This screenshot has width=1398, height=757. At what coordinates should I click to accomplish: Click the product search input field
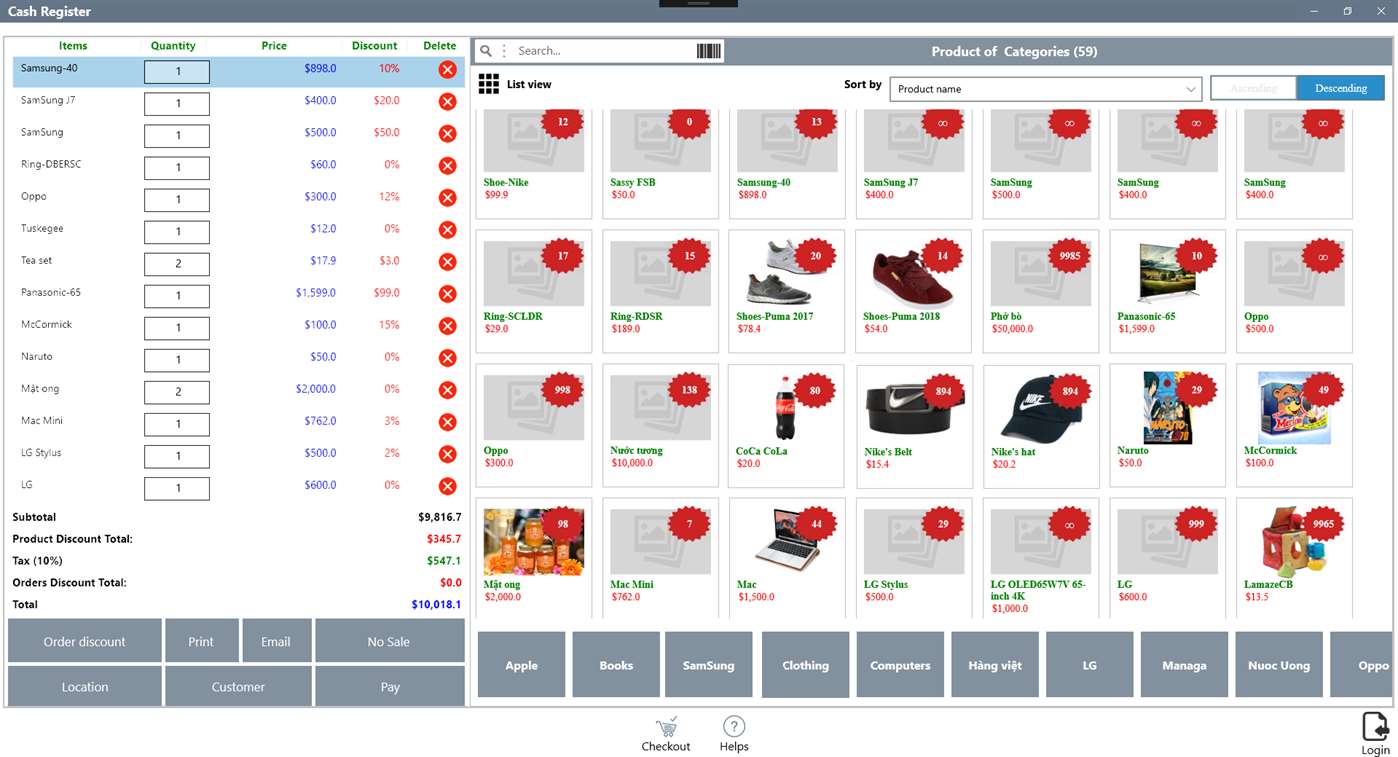603,51
